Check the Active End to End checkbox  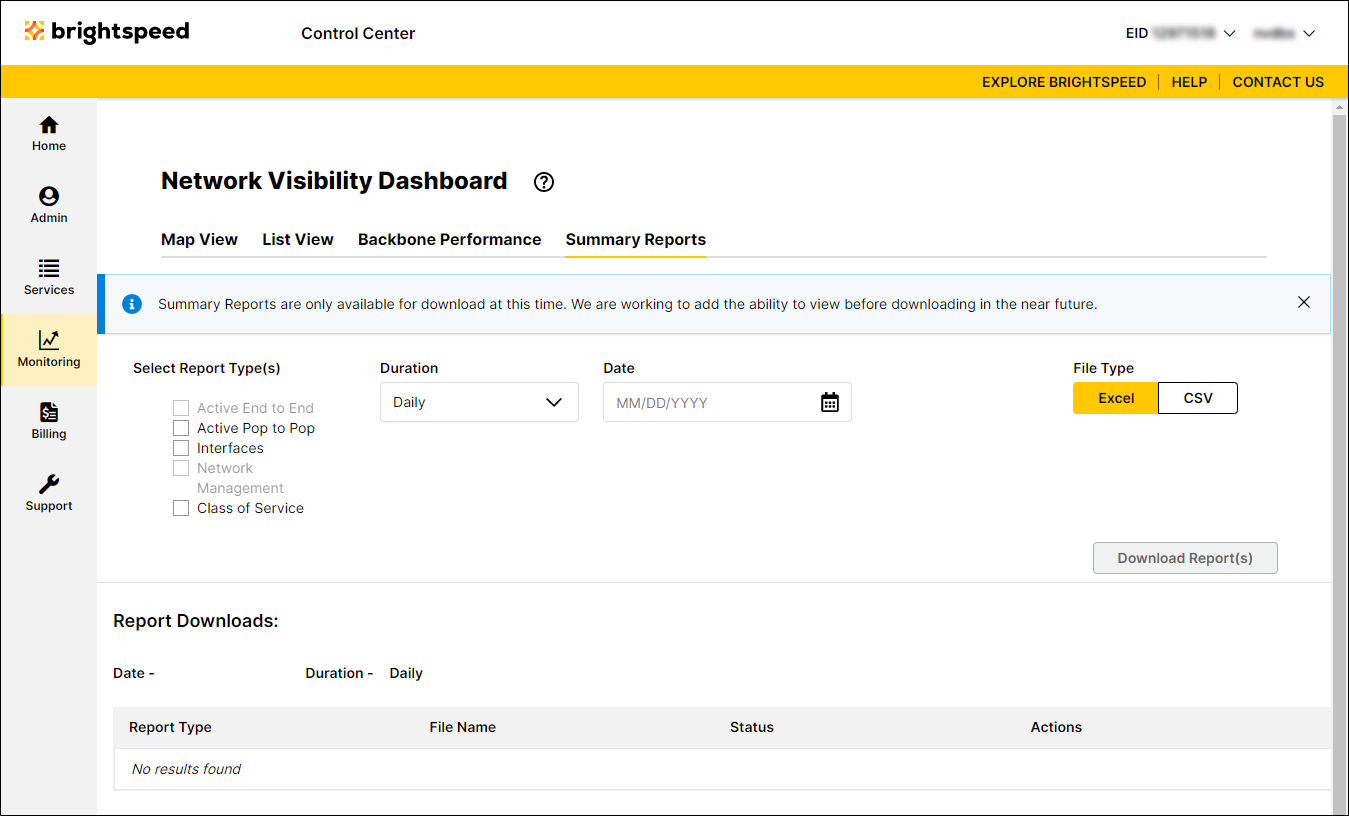click(181, 408)
